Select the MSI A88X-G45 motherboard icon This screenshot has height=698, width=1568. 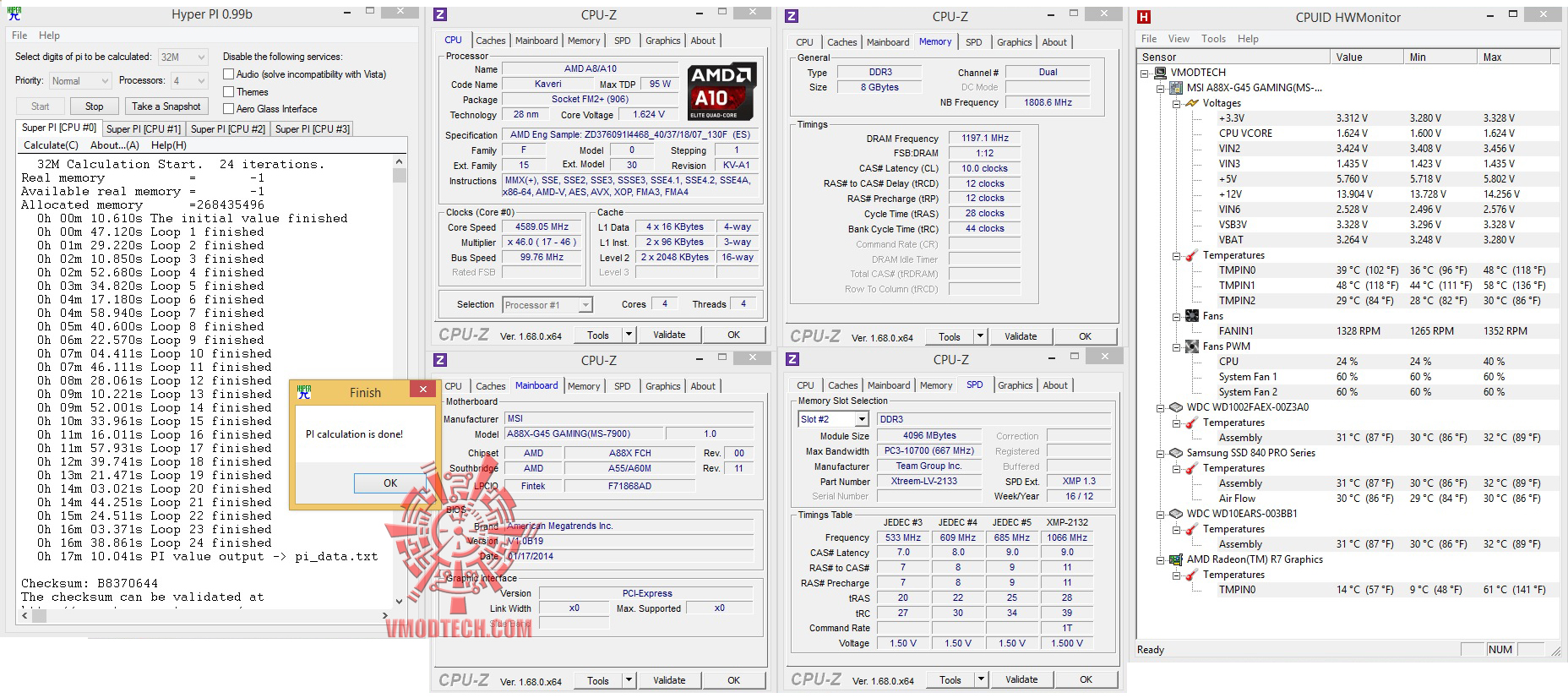click(1176, 88)
